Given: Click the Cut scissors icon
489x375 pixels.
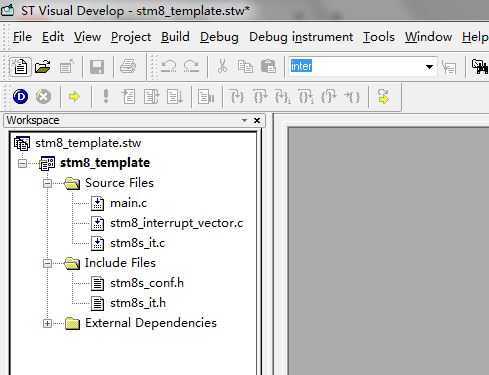Looking at the screenshot, I should 222,66.
